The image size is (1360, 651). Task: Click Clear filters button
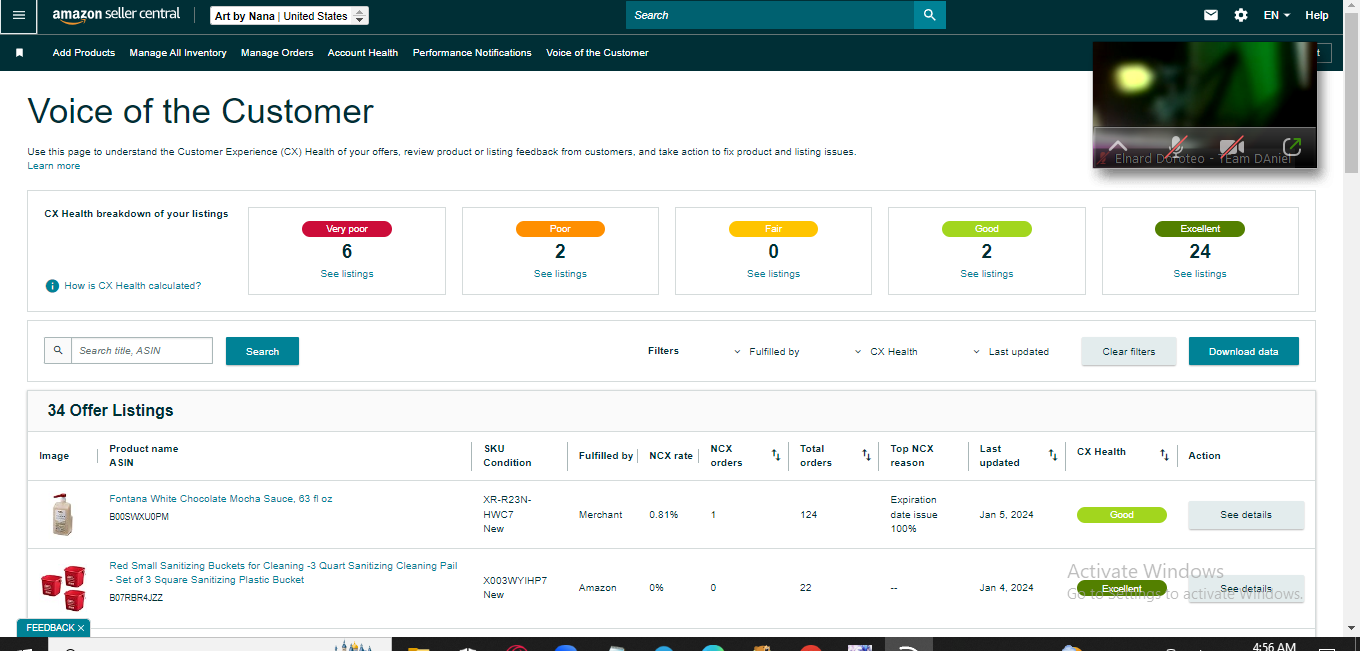pyautogui.click(x=1129, y=351)
